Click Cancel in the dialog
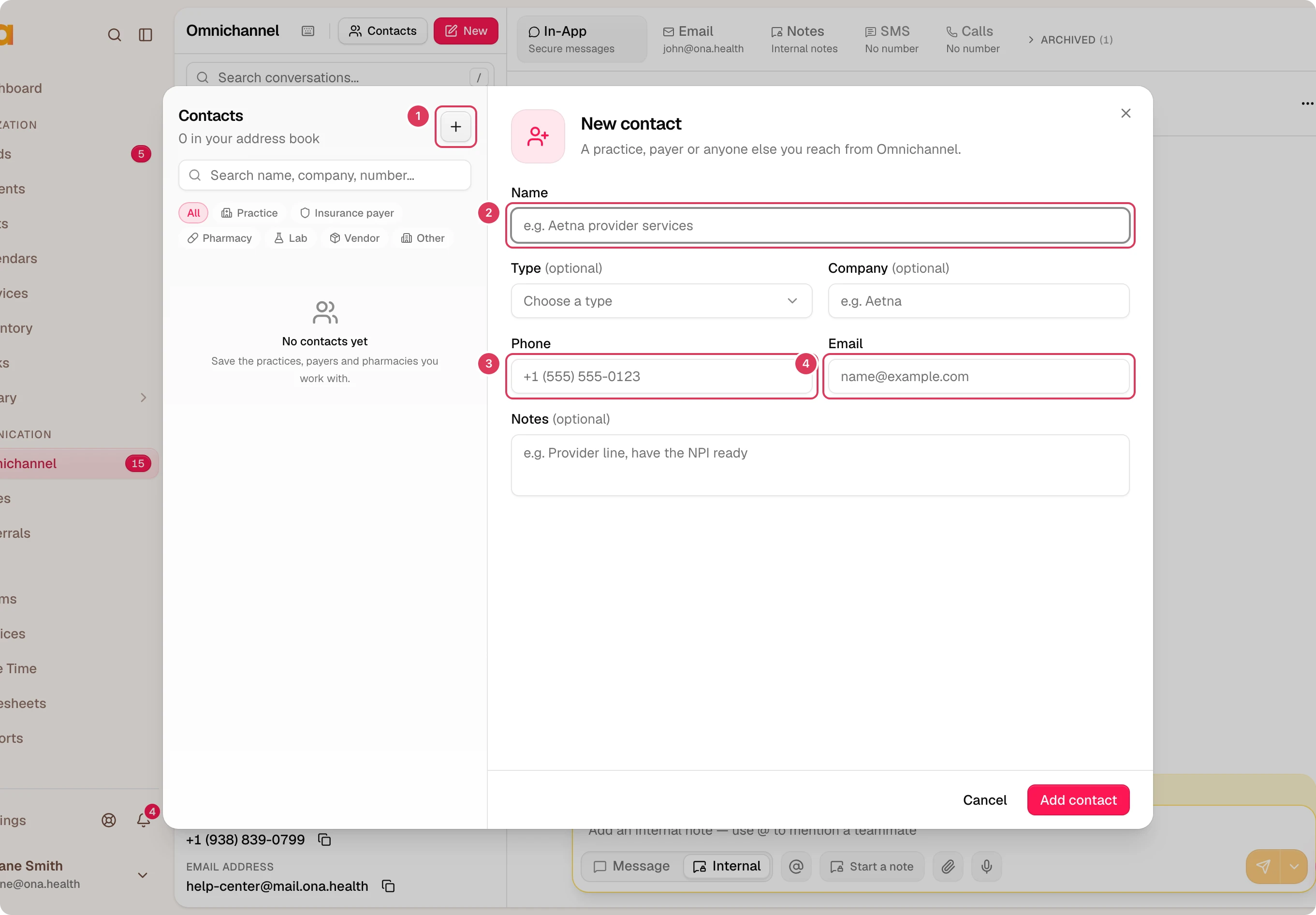Image resolution: width=1316 pixels, height=915 pixels. tap(985, 800)
